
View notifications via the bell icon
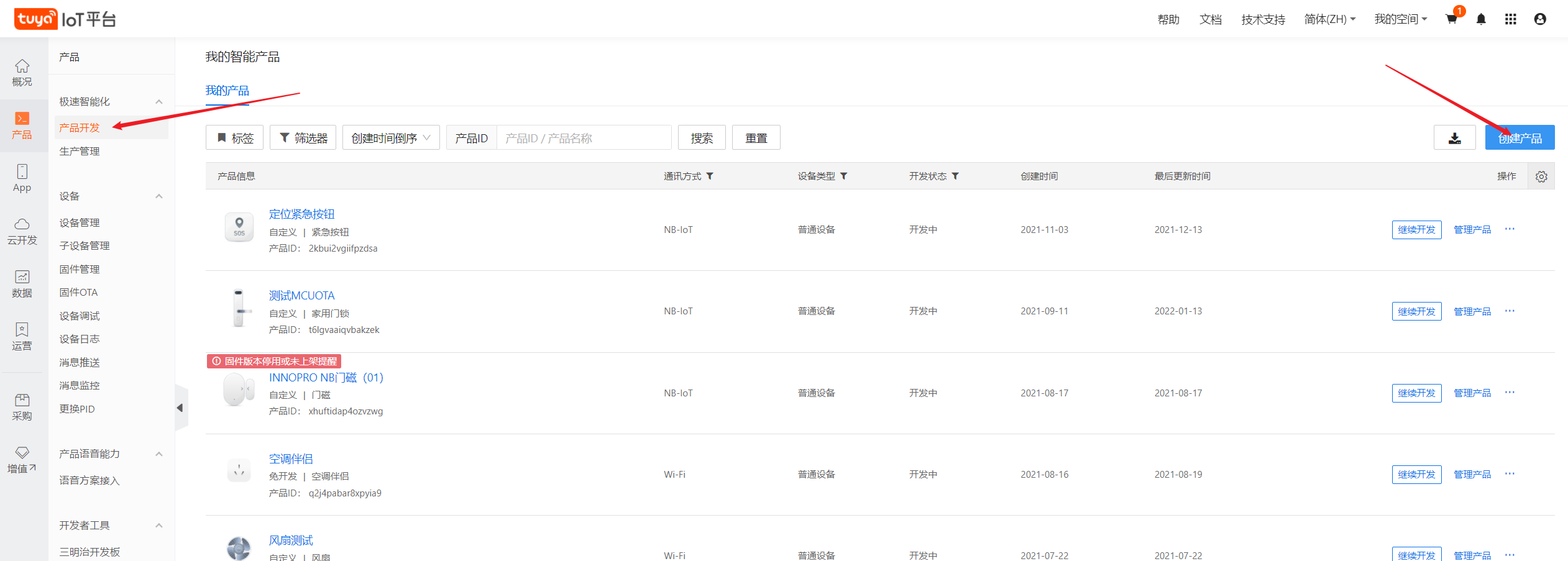(x=1482, y=19)
